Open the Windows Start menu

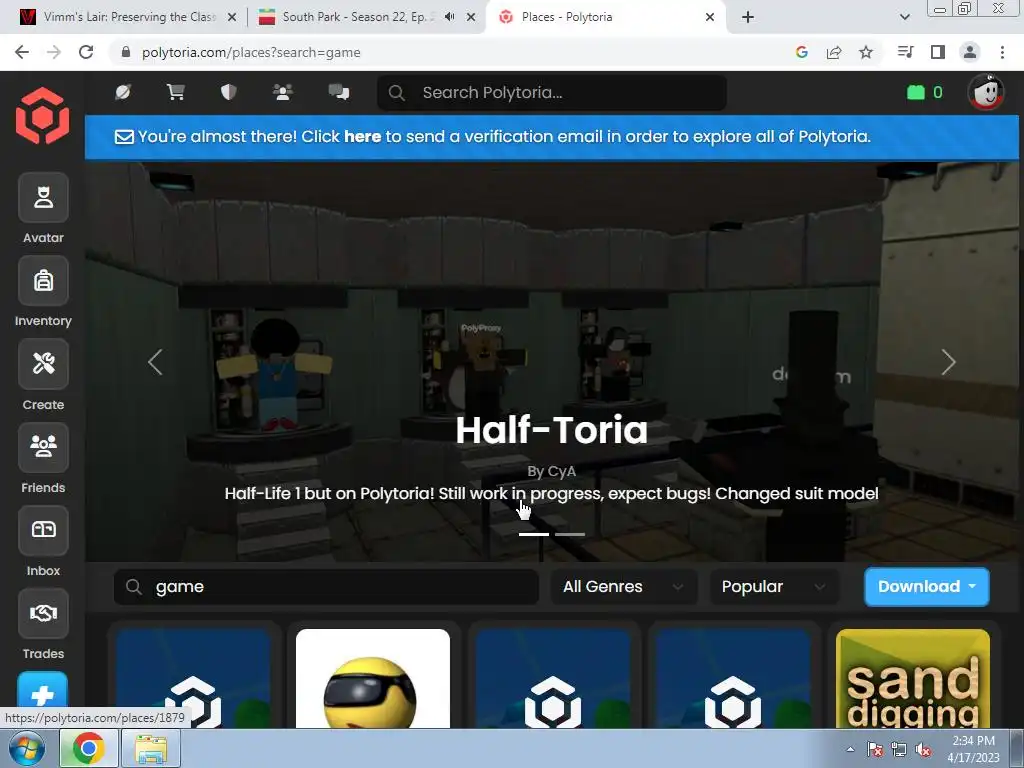tap(27, 748)
